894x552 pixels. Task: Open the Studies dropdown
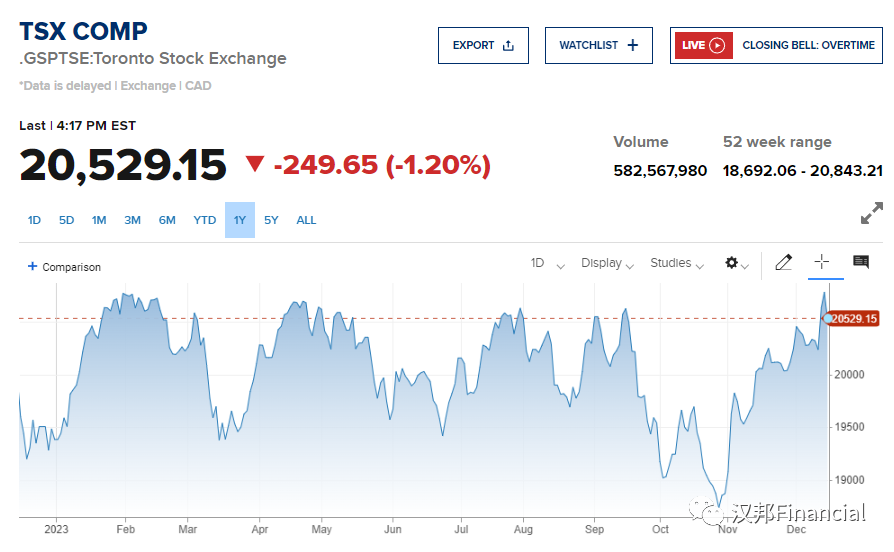point(677,263)
